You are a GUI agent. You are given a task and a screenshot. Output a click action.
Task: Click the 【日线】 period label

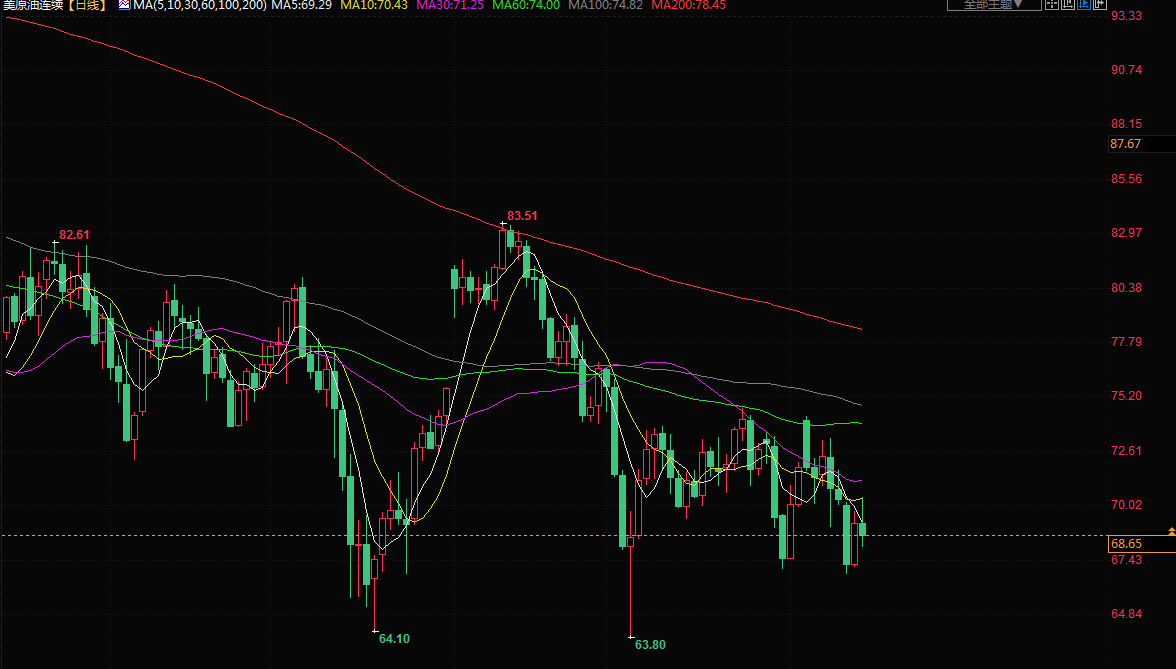click(x=87, y=5)
